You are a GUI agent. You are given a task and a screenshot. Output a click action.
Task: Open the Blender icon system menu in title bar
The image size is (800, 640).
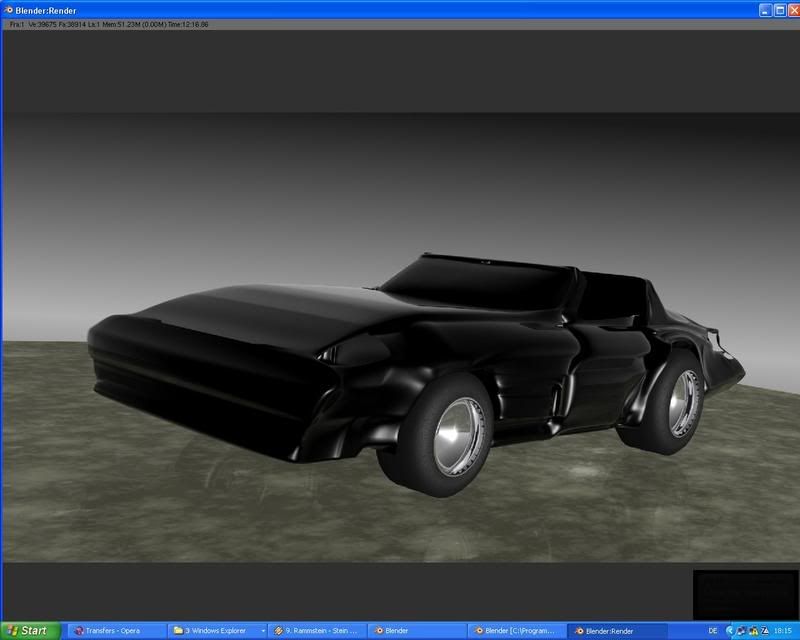pyautogui.click(x=8, y=9)
